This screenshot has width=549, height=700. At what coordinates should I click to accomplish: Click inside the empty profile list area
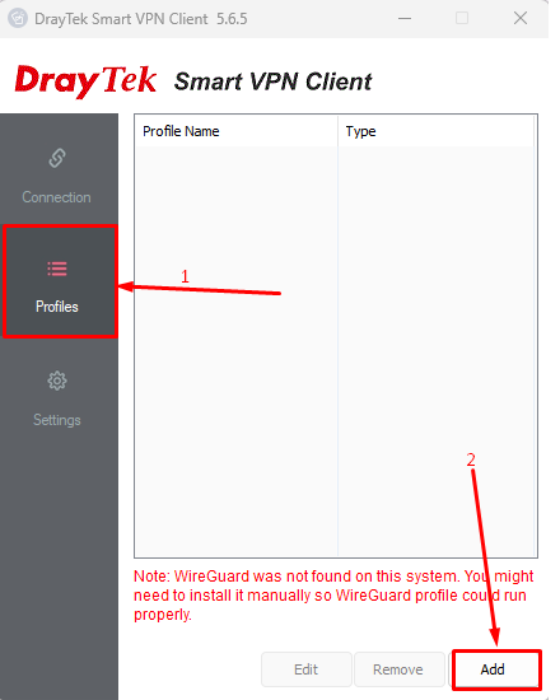pos(336,351)
